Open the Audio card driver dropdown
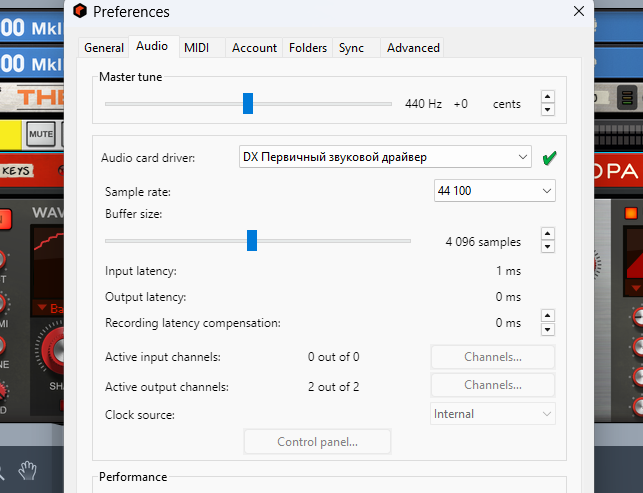Image resolution: width=643 pixels, height=493 pixels. (386, 157)
